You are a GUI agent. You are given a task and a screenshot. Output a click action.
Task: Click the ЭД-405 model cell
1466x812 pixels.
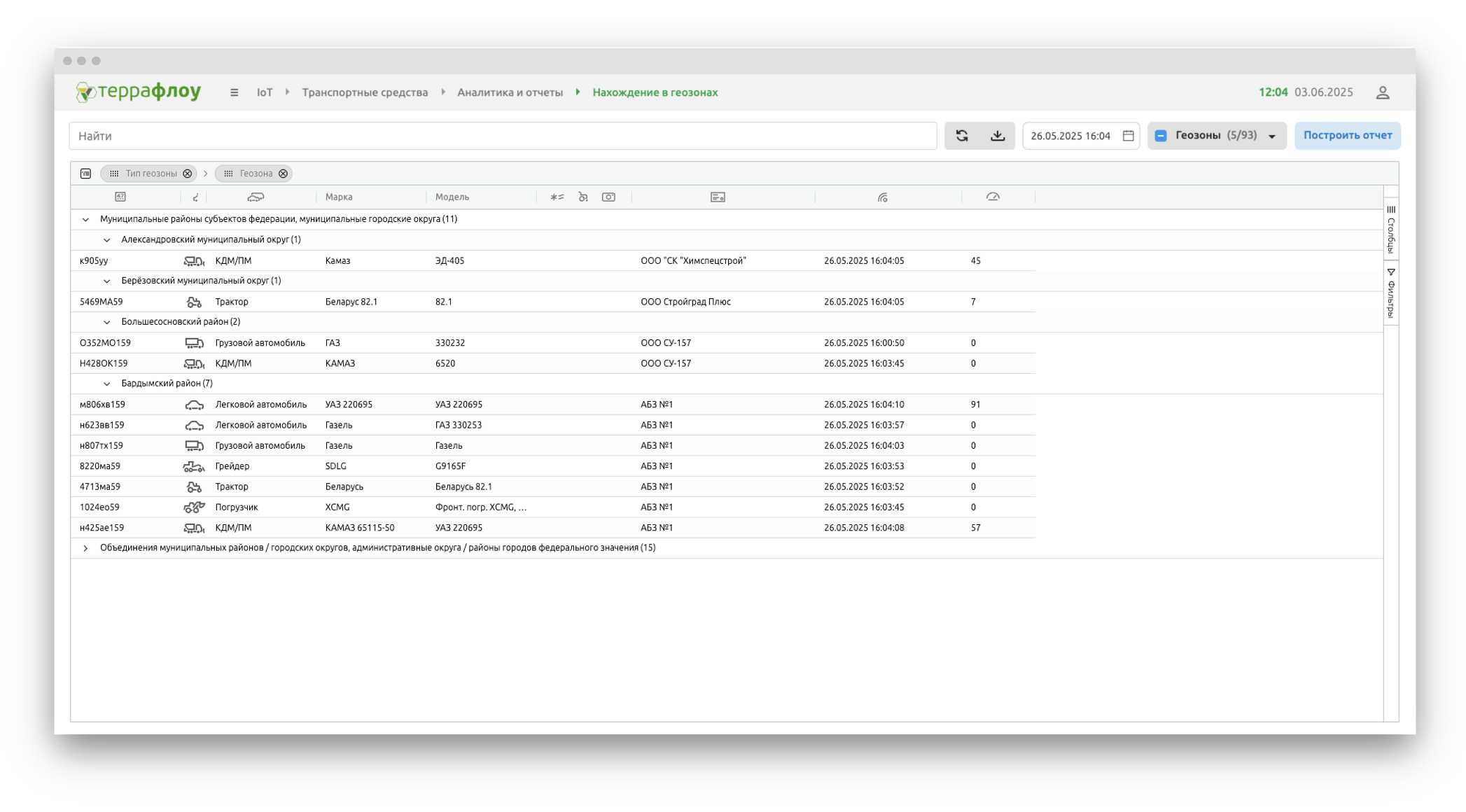click(449, 261)
